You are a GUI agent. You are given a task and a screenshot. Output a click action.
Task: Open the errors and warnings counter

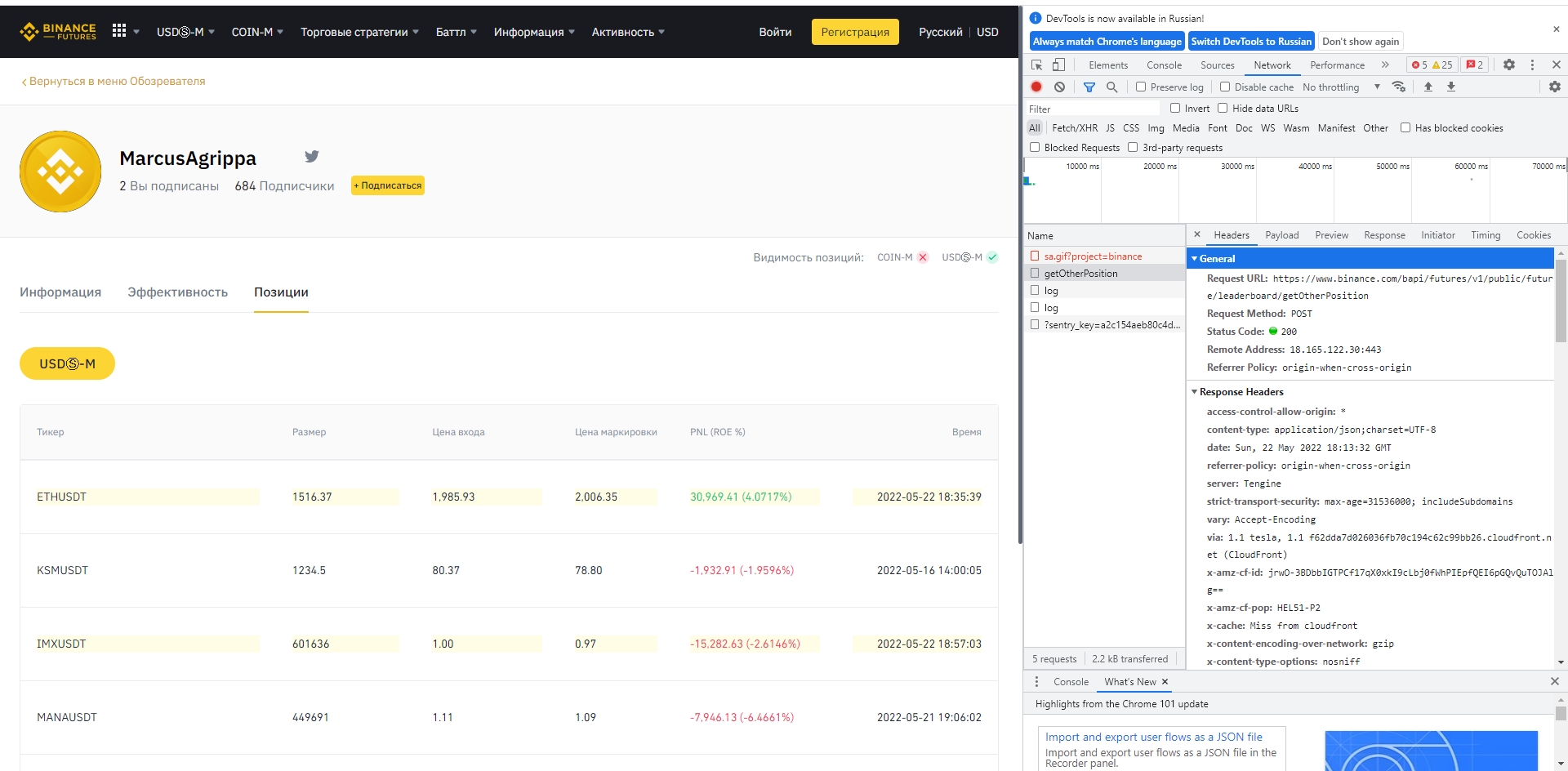click(1432, 65)
